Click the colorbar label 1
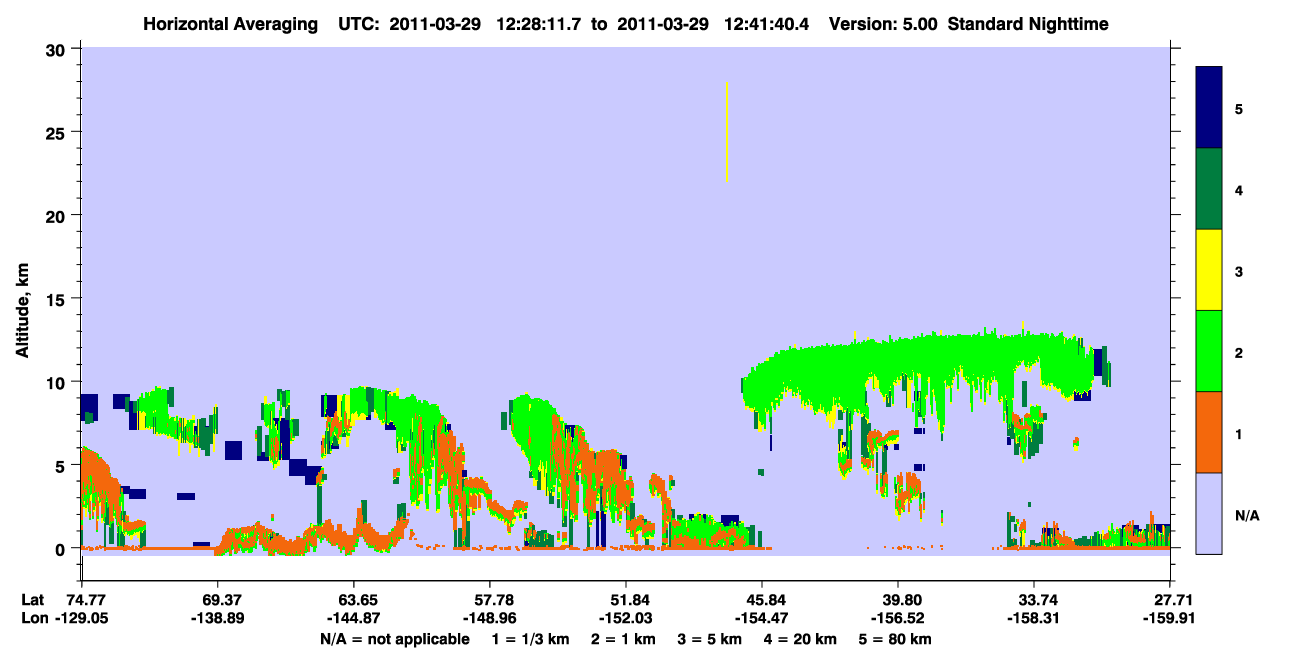 (x=1239, y=433)
